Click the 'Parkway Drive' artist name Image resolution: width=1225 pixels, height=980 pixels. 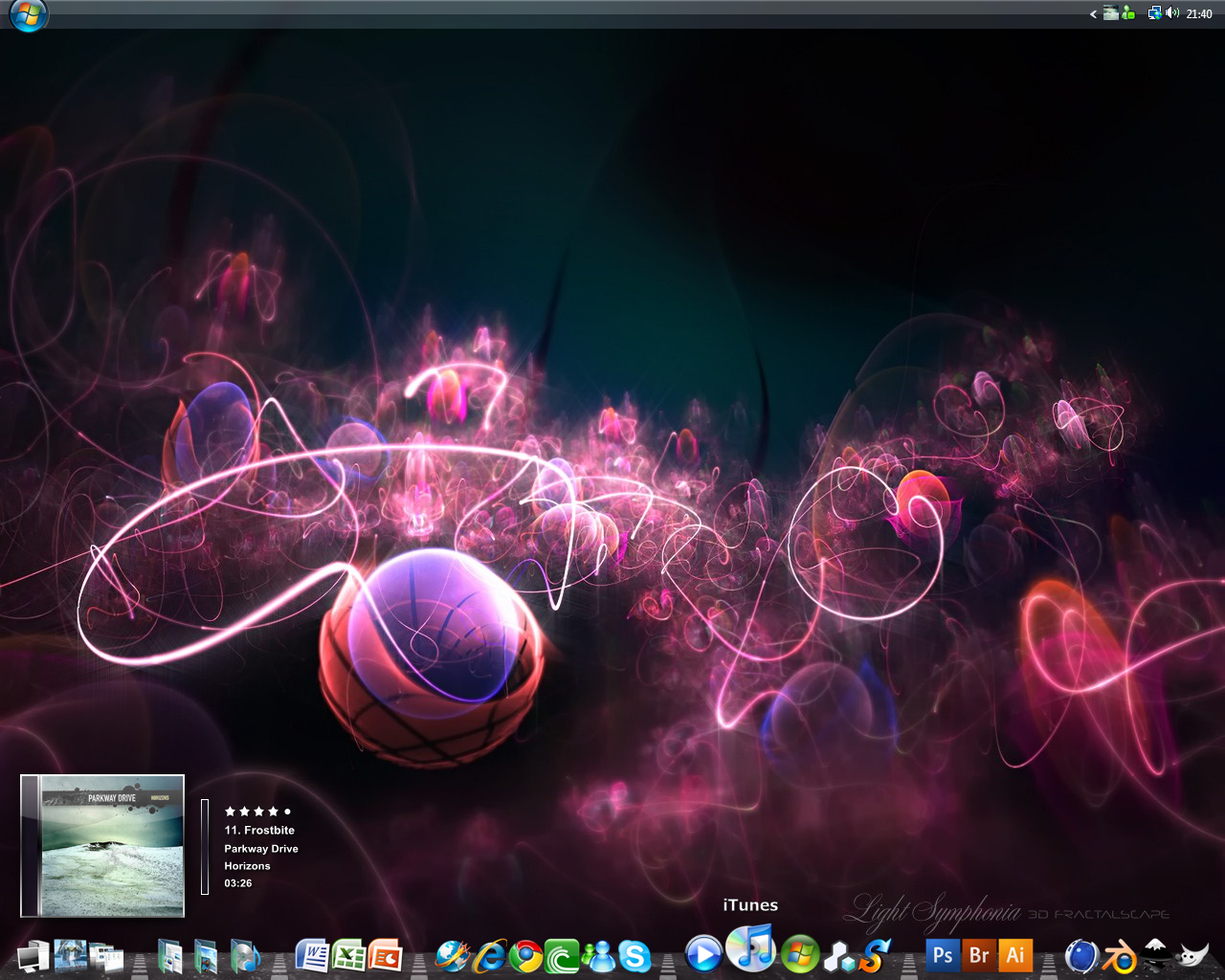click(261, 848)
